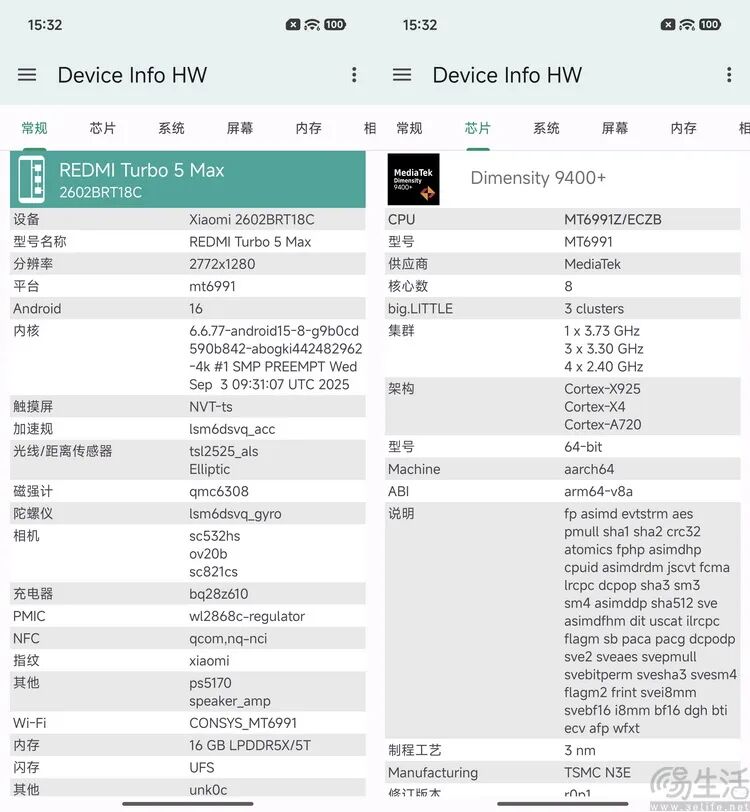Select the 内存 tab in left screenshot
This screenshot has width=750, height=812.
(309, 128)
